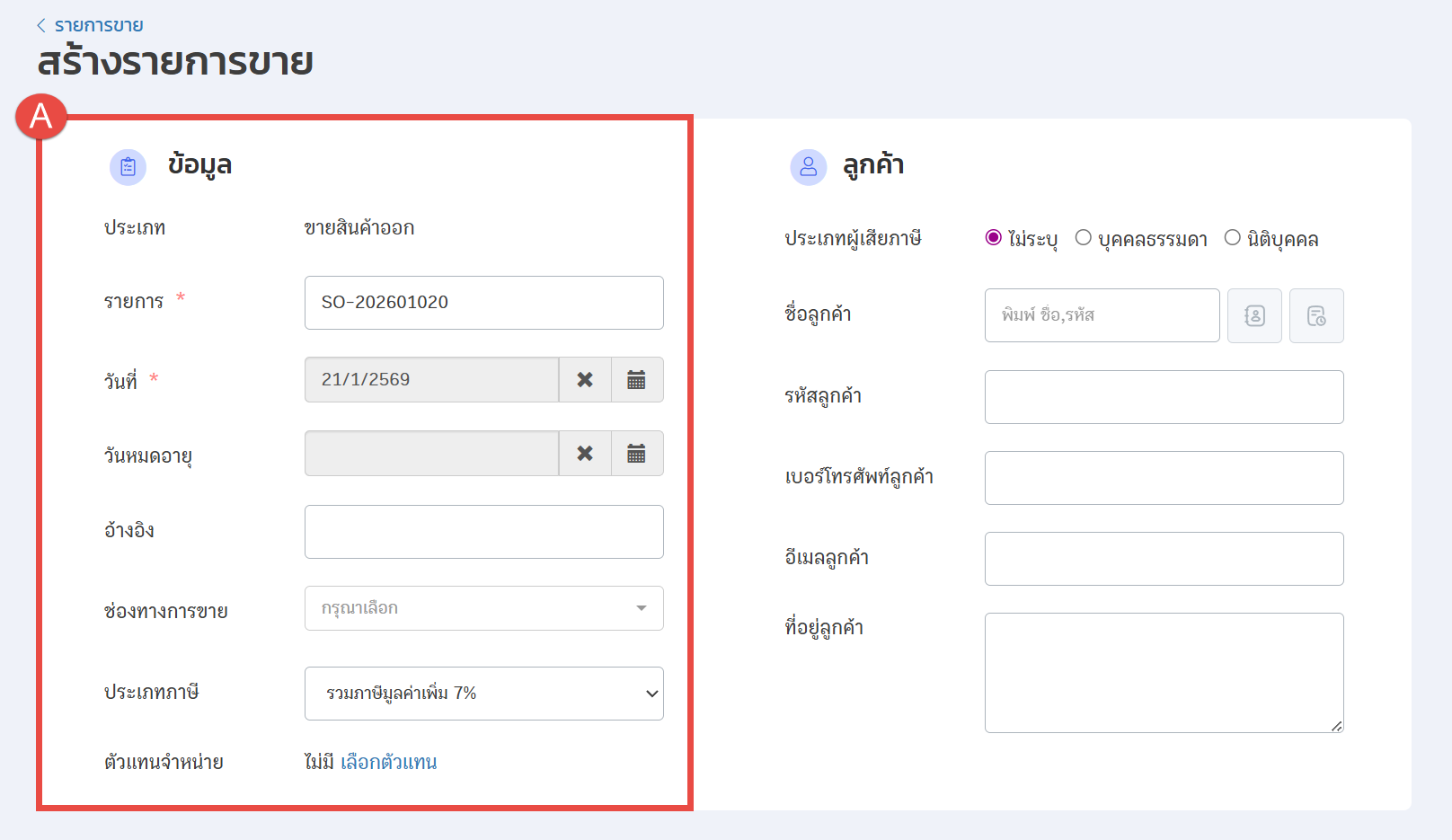Select บุคคลธรรมดา taxpayer type
Image resolution: width=1452 pixels, height=840 pixels.
click(1084, 238)
